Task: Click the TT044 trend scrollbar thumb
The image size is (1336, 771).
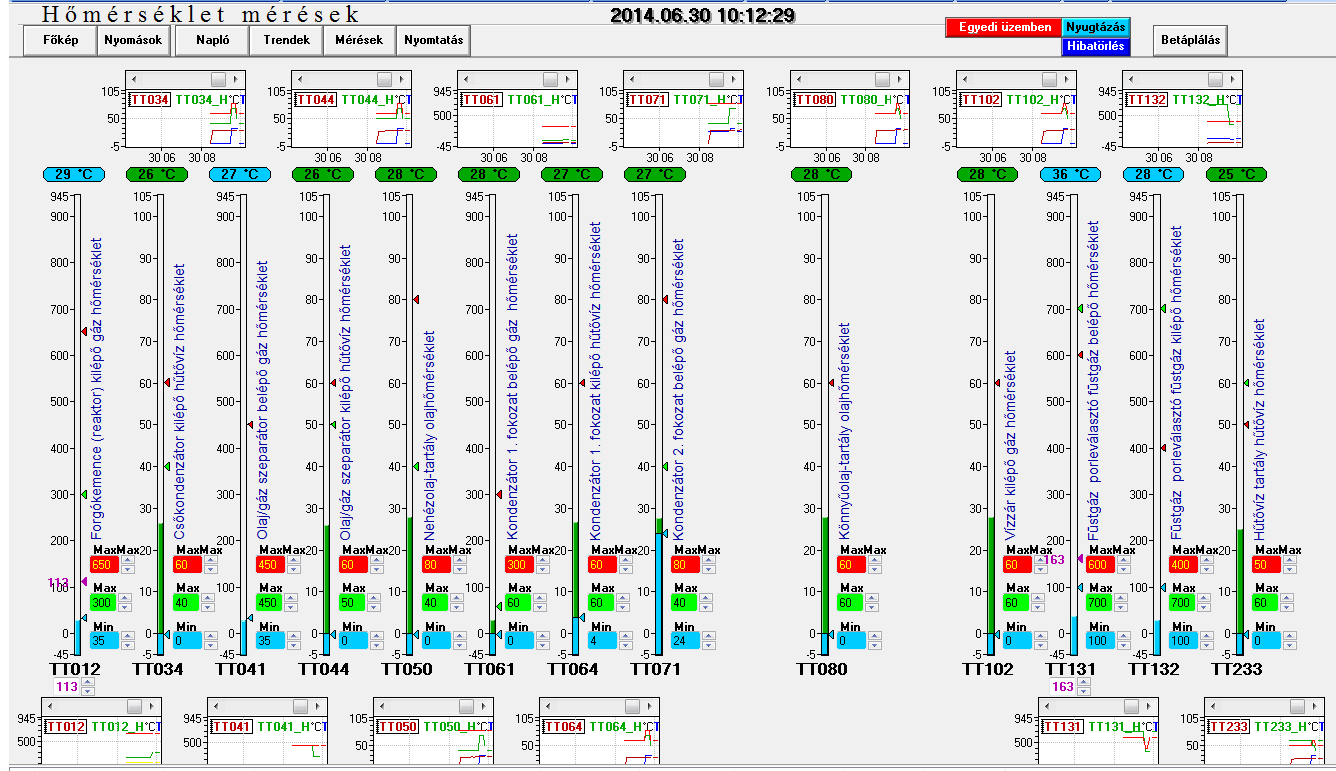Action: [x=385, y=79]
